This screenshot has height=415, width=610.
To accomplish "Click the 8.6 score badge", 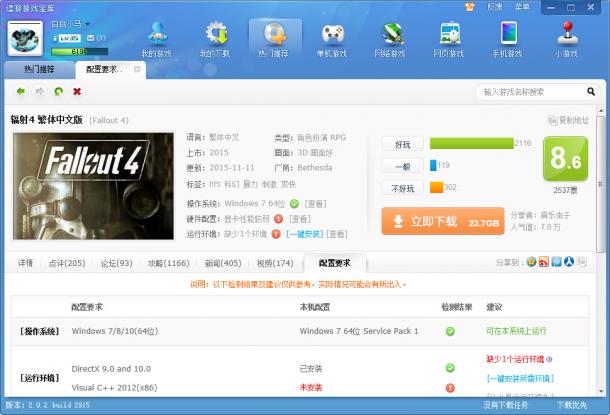I will [x=565, y=159].
